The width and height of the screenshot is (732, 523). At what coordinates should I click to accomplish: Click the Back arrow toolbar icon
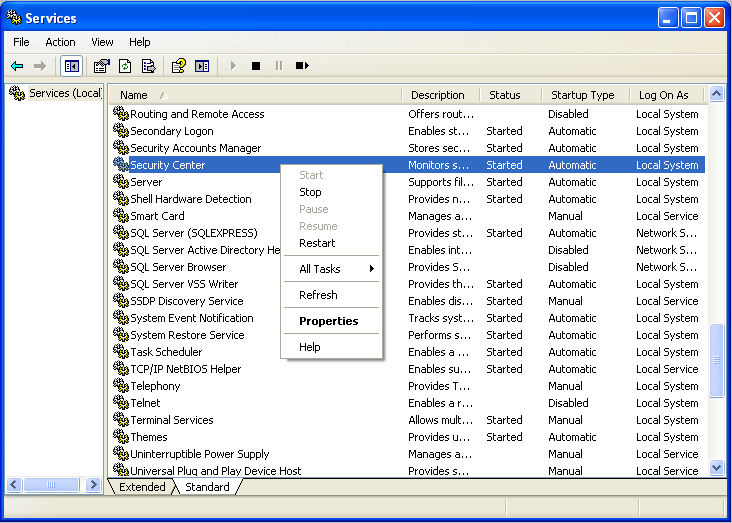click(17, 66)
